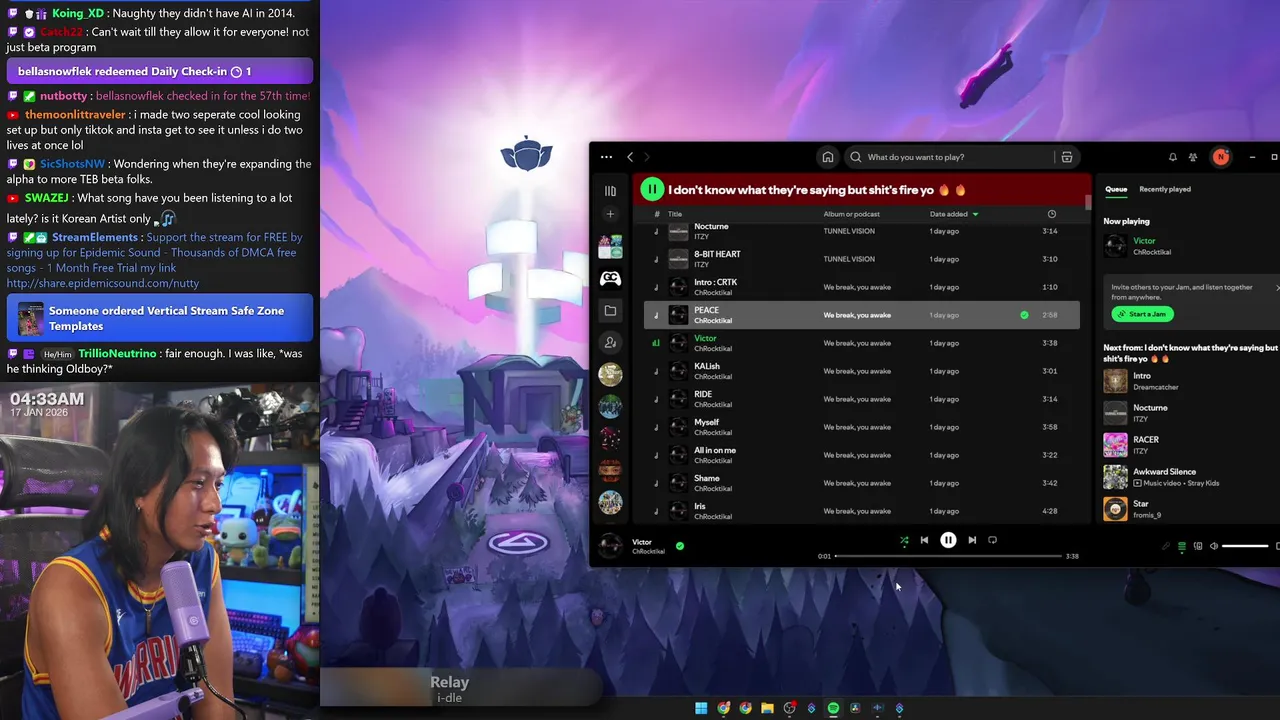
Task: Toggle shuffle in playback bar
Action: [904, 540]
